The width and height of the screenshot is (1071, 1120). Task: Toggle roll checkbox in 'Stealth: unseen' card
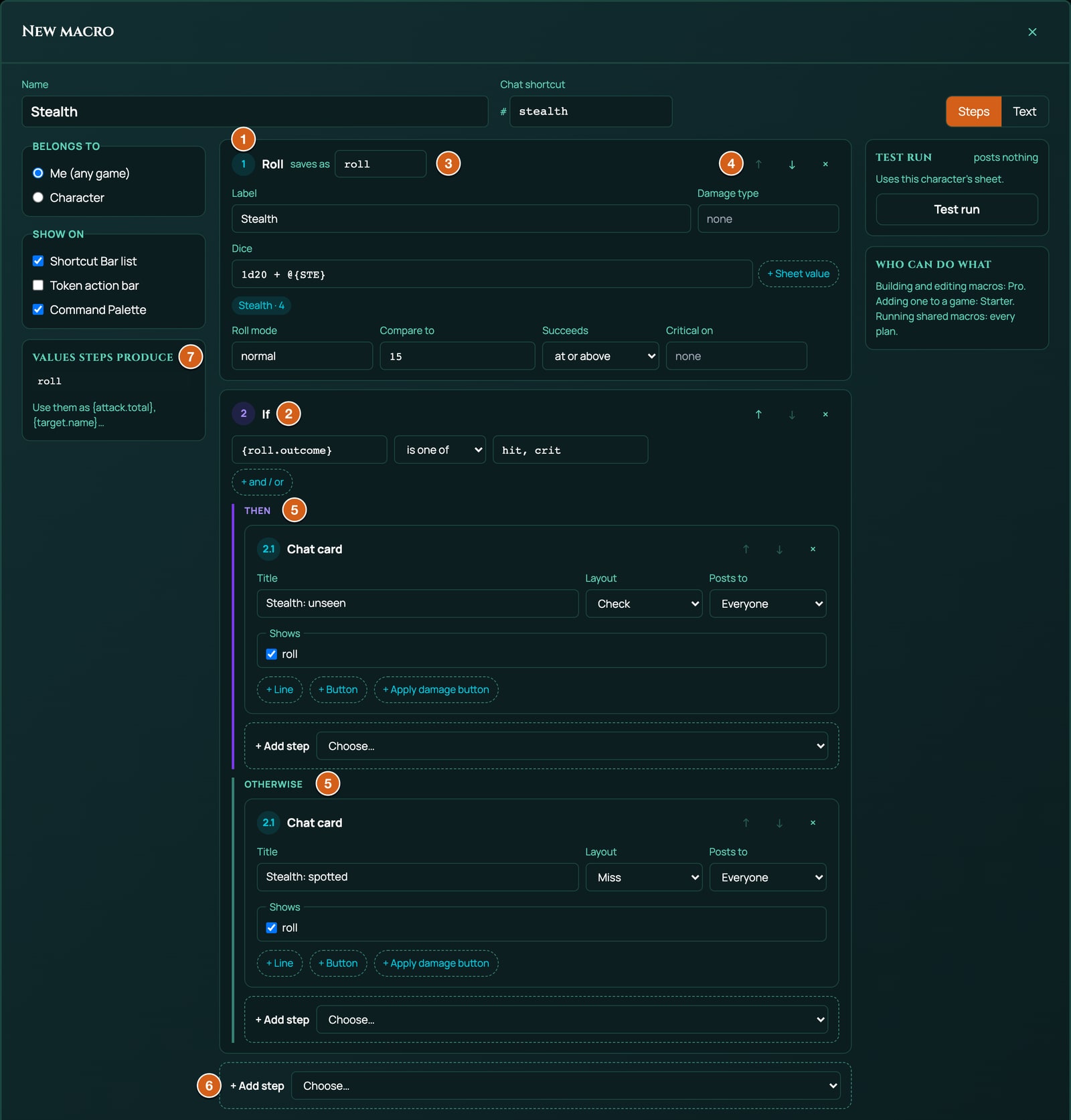tap(271, 654)
